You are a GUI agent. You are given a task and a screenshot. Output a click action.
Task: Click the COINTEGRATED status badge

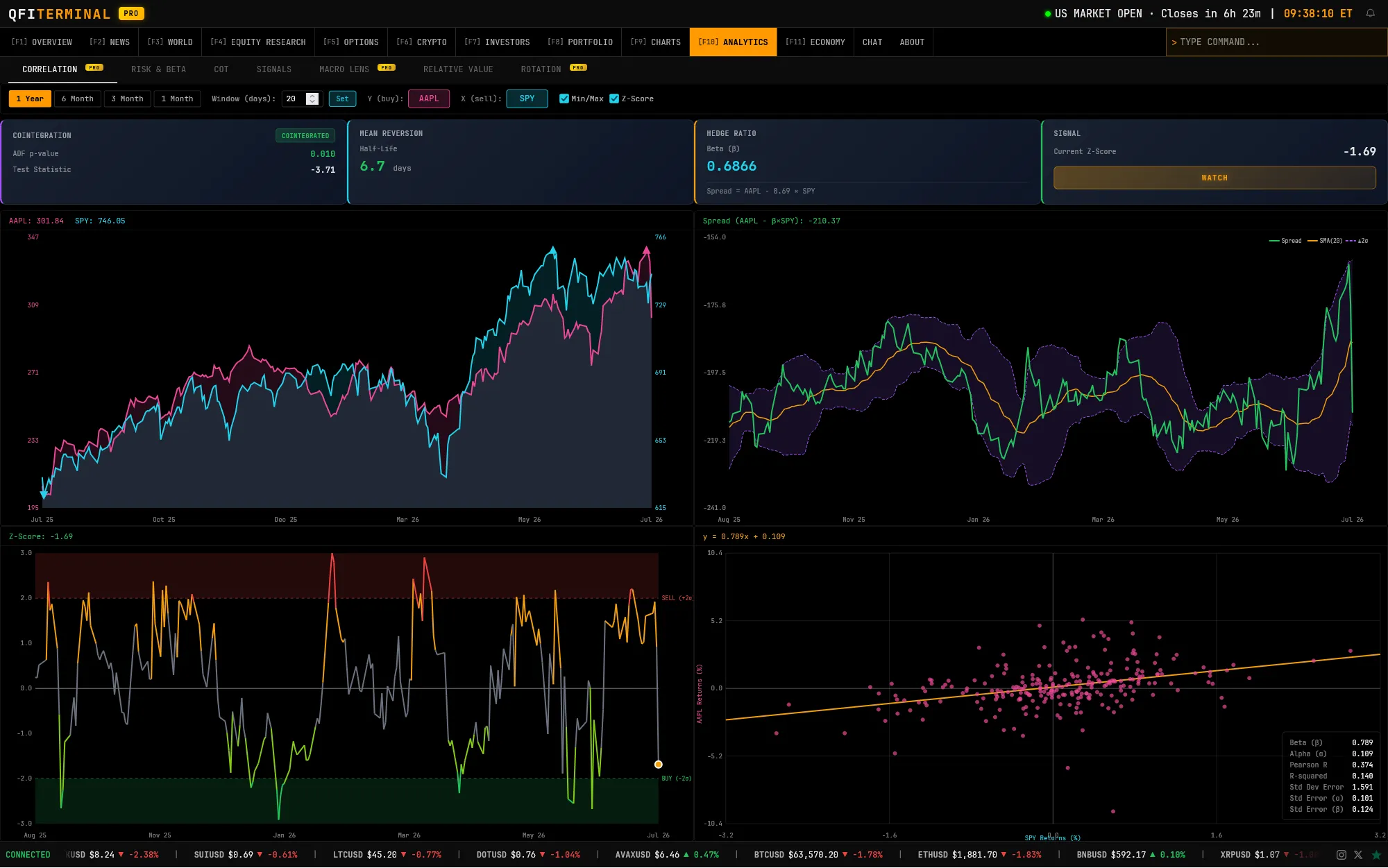click(x=305, y=136)
